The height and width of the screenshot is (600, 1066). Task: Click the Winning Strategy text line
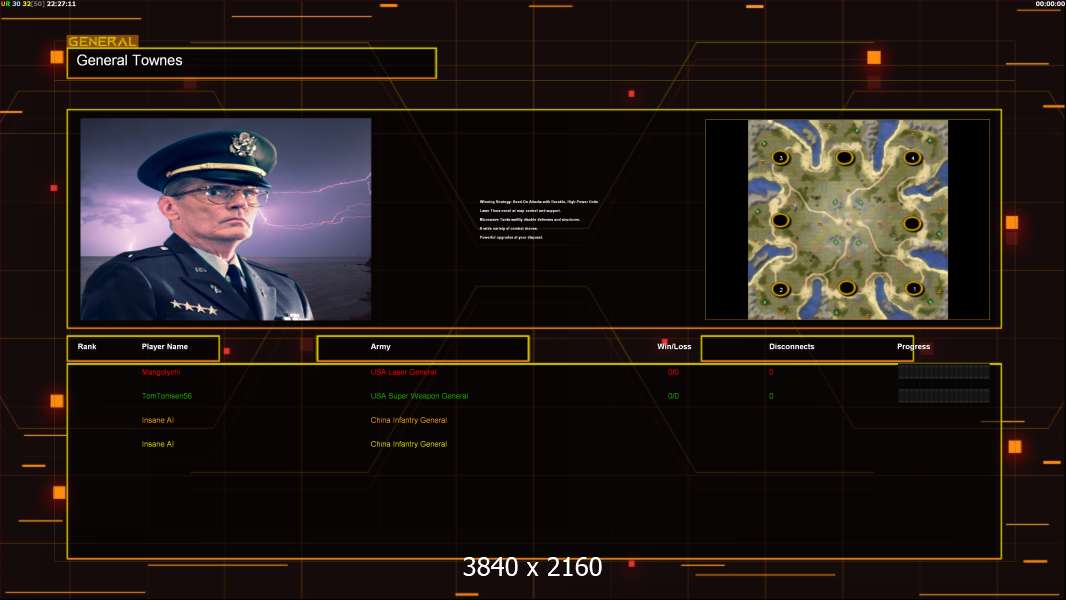[538, 202]
